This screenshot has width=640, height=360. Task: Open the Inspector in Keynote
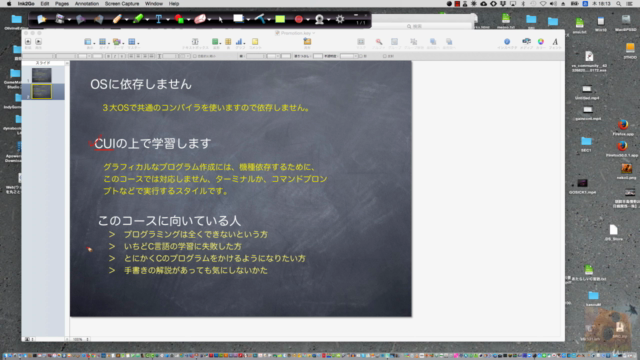click(x=507, y=42)
